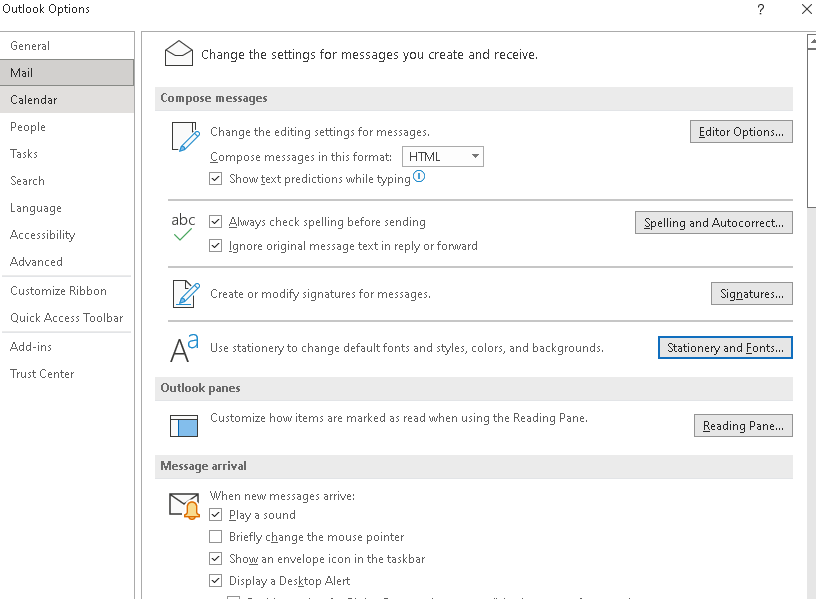The width and height of the screenshot is (816, 599).
Task: Open the Add-ins options page
Action: click(29, 346)
